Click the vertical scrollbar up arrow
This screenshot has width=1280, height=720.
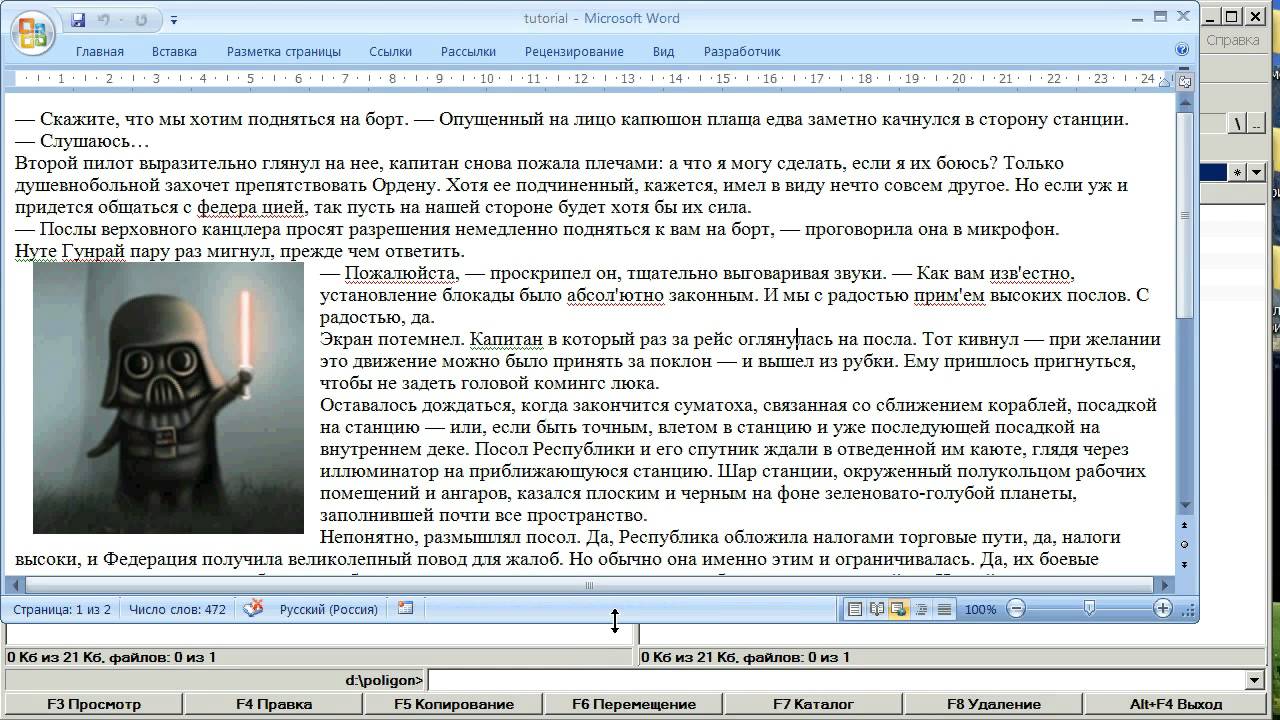[x=1186, y=103]
